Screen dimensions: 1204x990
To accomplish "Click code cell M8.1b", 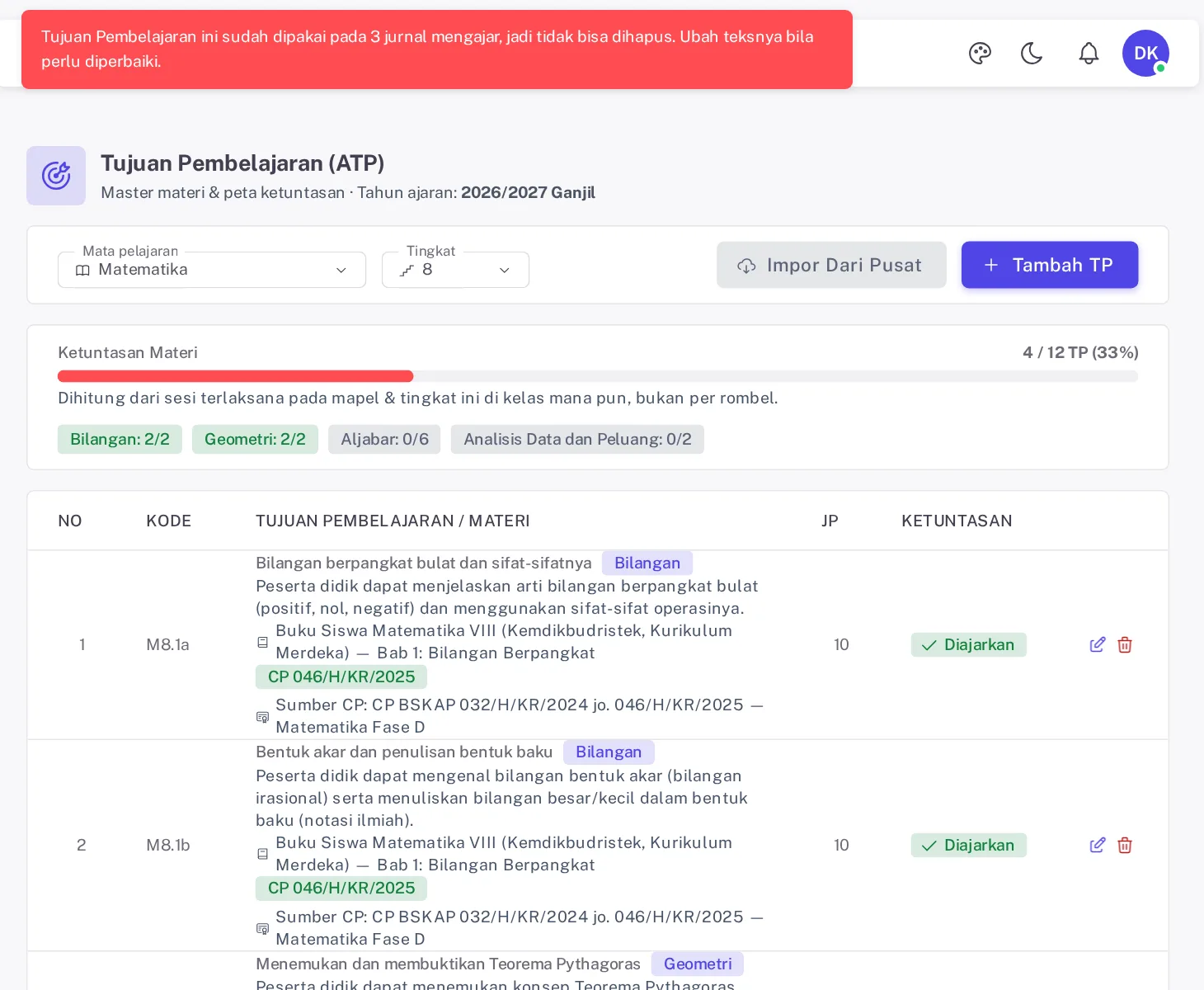I will (x=168, y=845).
